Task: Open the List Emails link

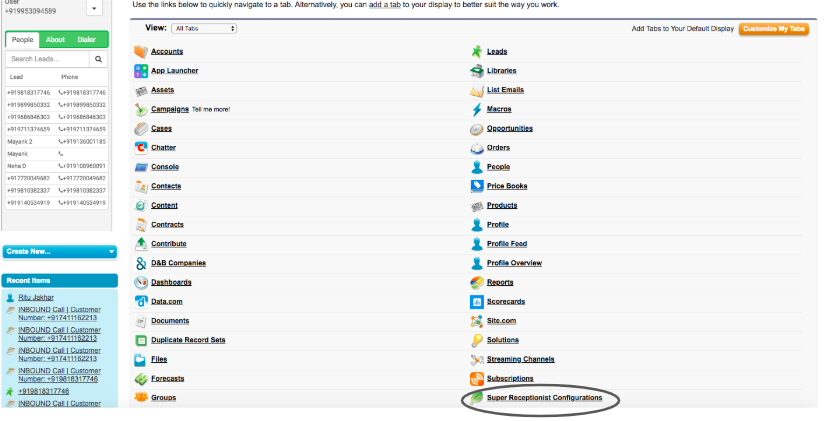Action: [x=505, y=90]
